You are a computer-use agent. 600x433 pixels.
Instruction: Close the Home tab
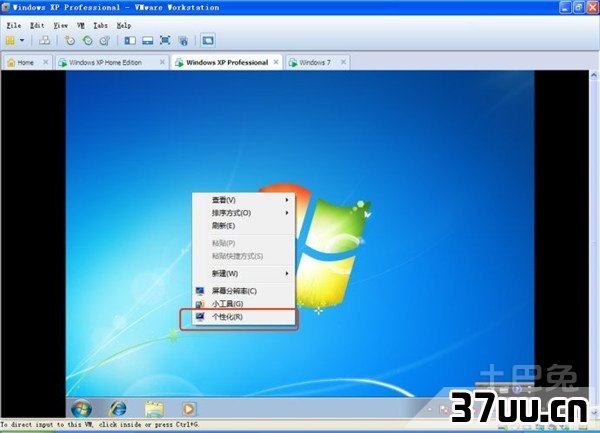46,62
